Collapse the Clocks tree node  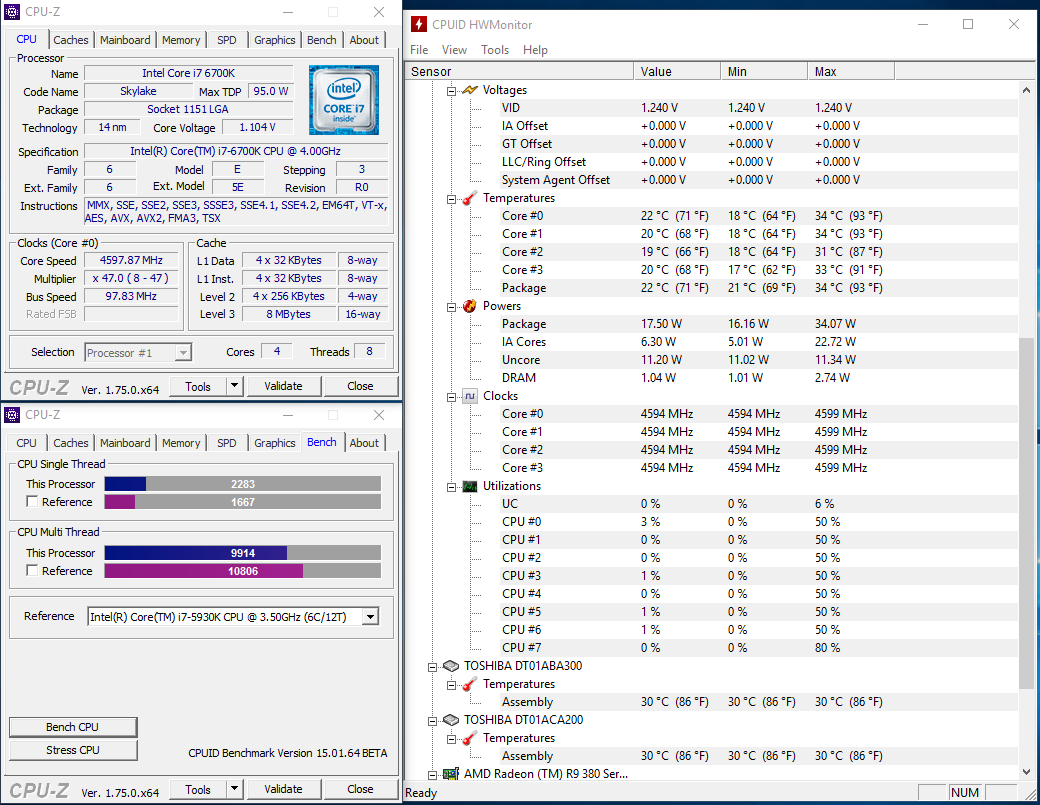(451, 397)
